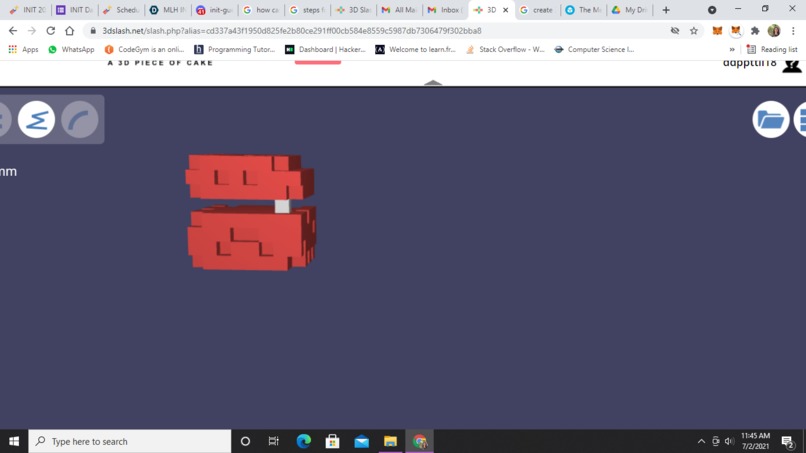Click the red voxel 3D model

pyautogui.click(x=250, y=212)
